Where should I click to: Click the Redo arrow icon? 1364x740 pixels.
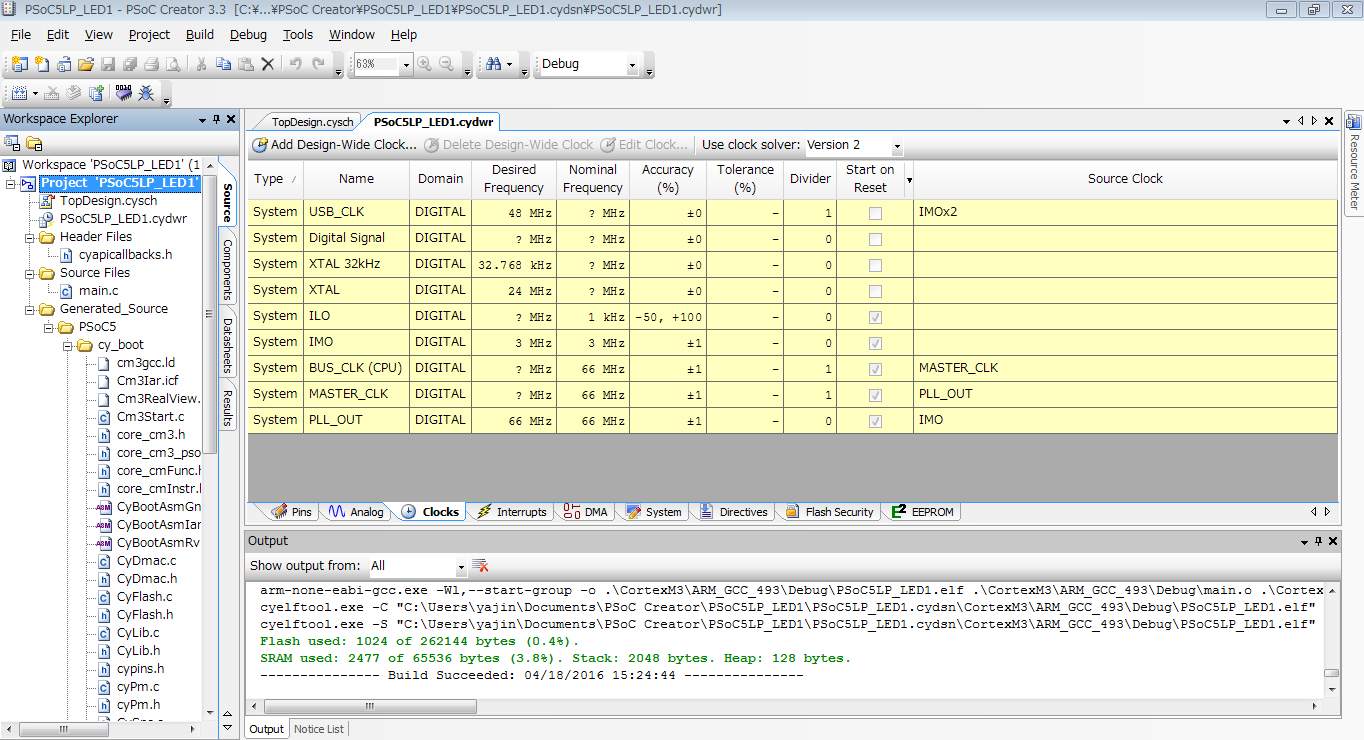(318, 64)
